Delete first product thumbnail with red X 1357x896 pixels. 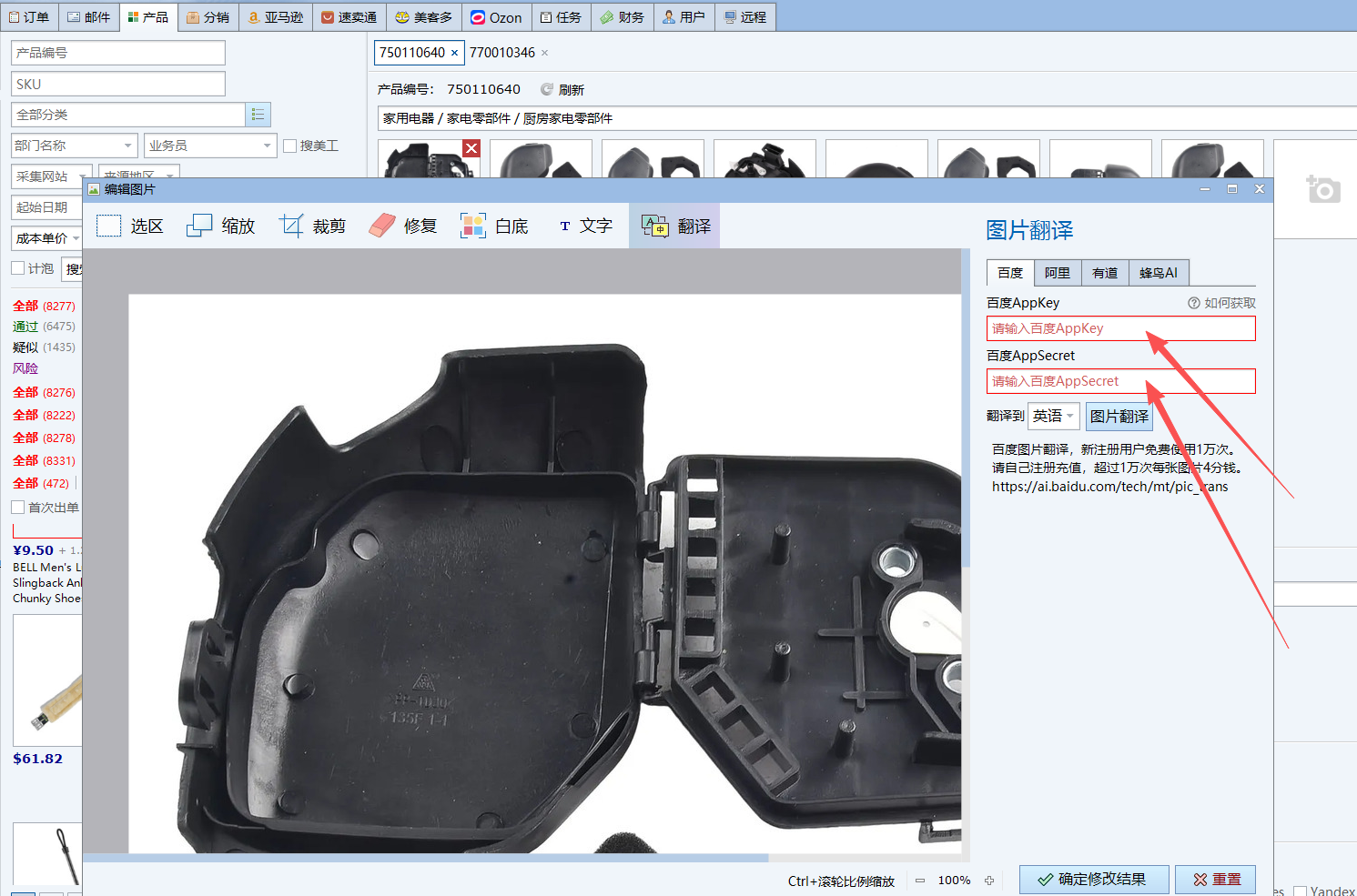(471, 148)
